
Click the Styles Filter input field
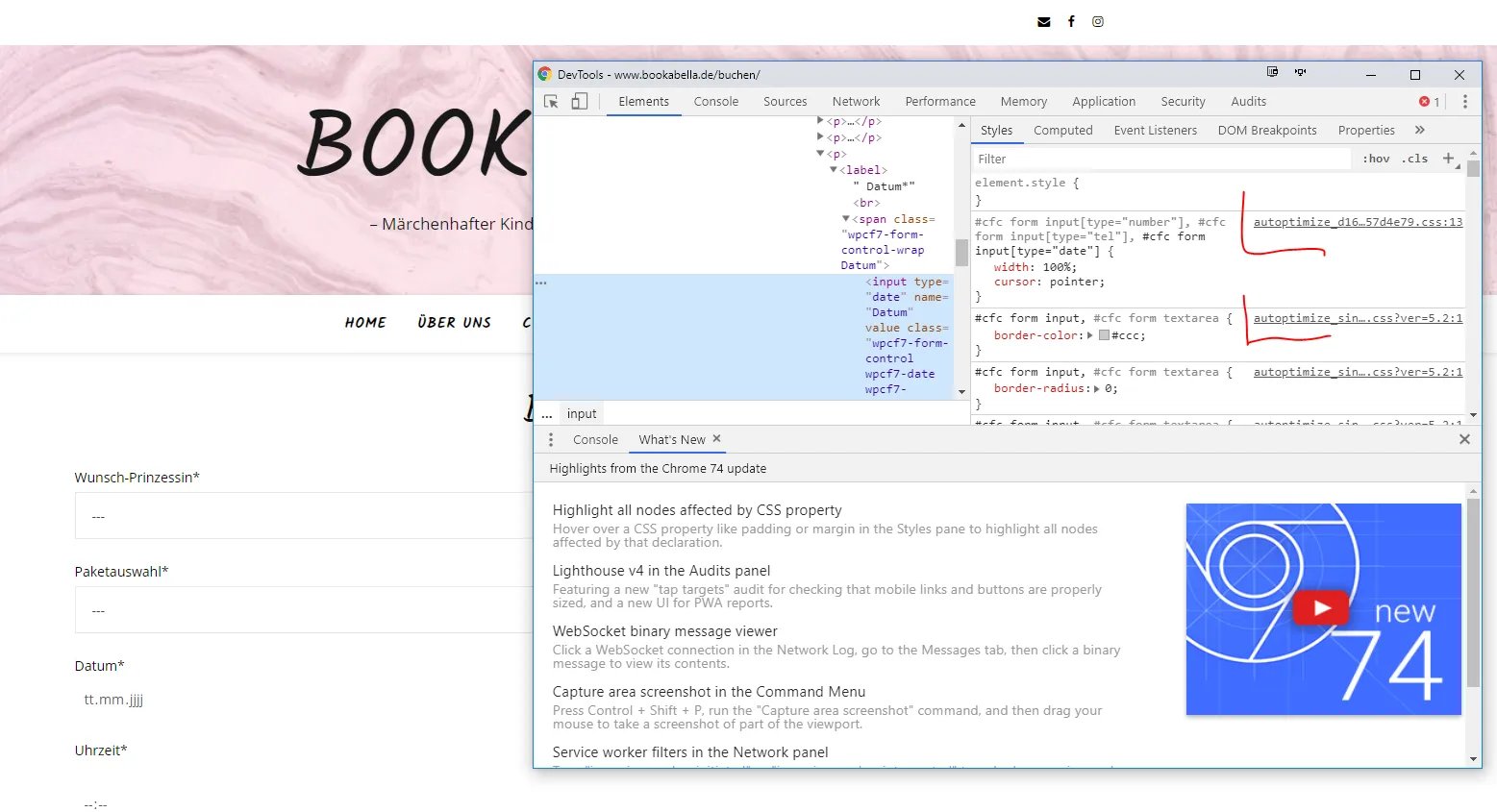[x=1162, y=159]
